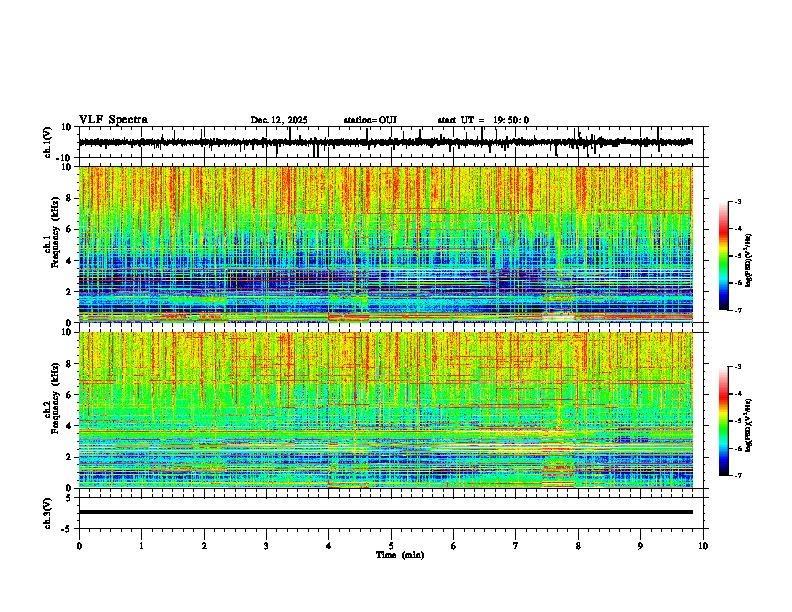
Task: Click the ch.2 spectrogram plot
Action: 386,410
